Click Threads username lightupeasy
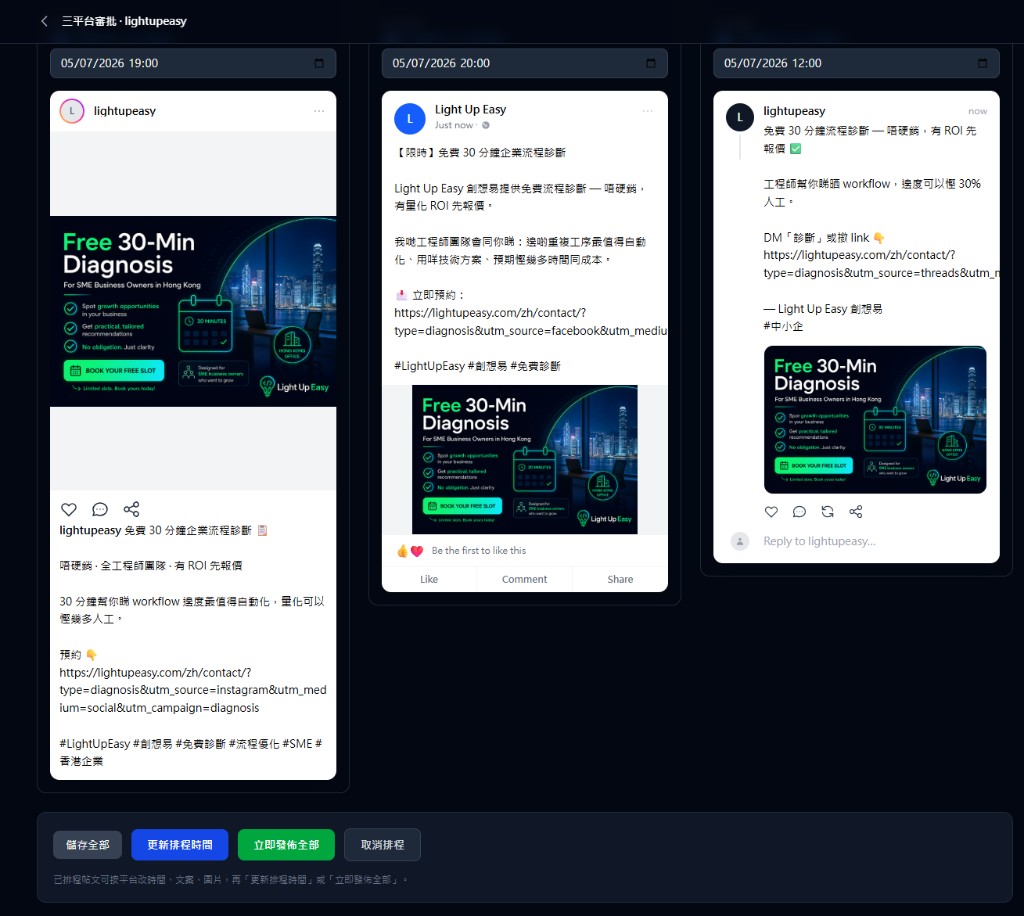This screenshot has width=1024, height=916. click(794, 111)
